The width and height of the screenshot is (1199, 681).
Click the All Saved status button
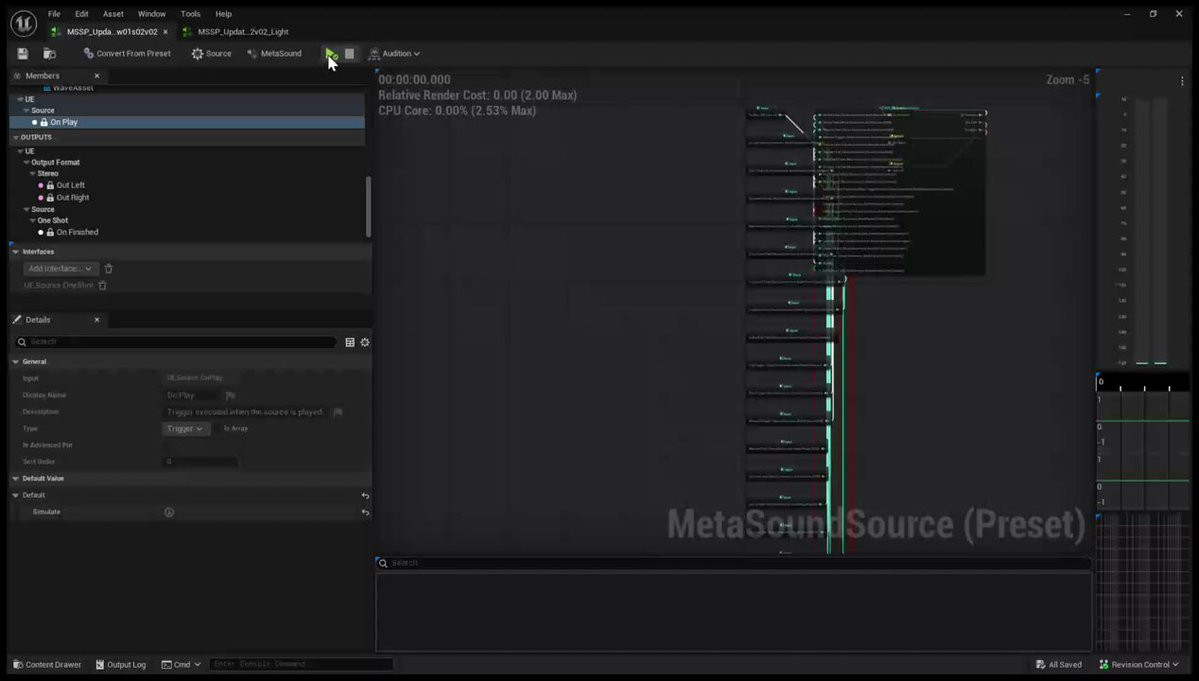pyautogui.click(x=1059, y=664)
